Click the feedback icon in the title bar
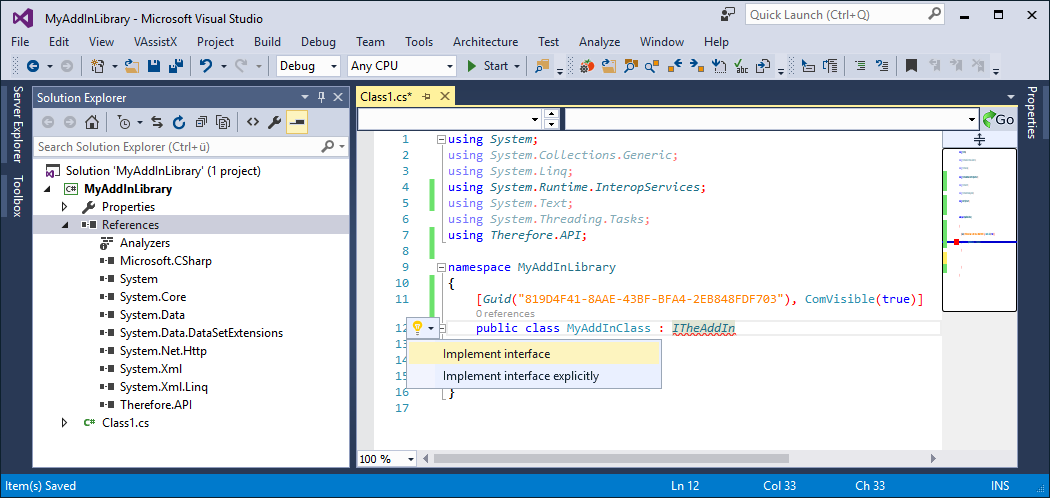Screen dimensions: 1050x498 727,14
